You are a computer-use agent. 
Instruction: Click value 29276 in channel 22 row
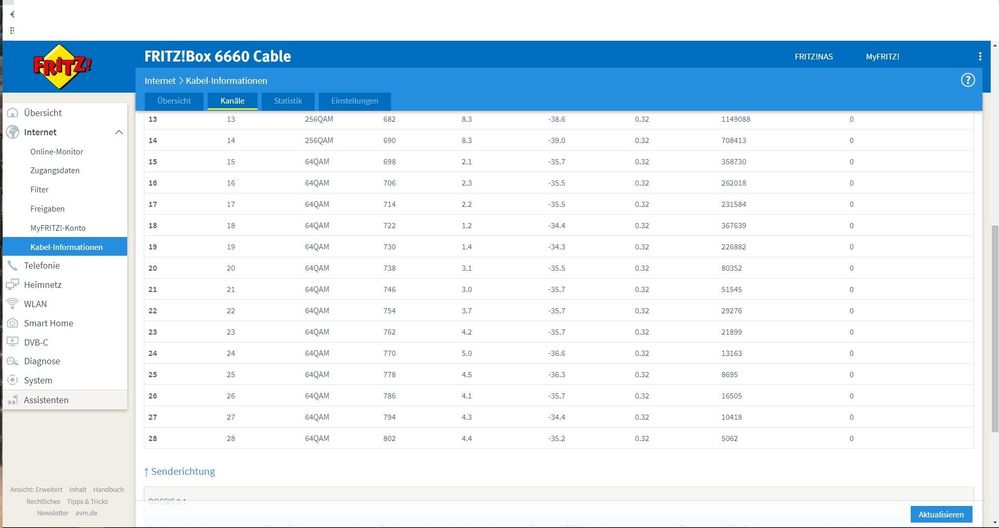point(731,311)
